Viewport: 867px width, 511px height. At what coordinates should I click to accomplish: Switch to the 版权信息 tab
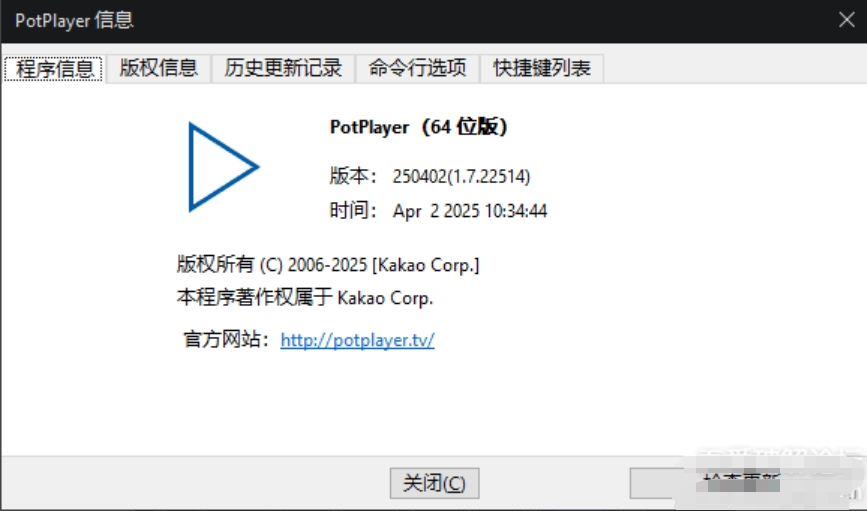click(x=159, y=69)
